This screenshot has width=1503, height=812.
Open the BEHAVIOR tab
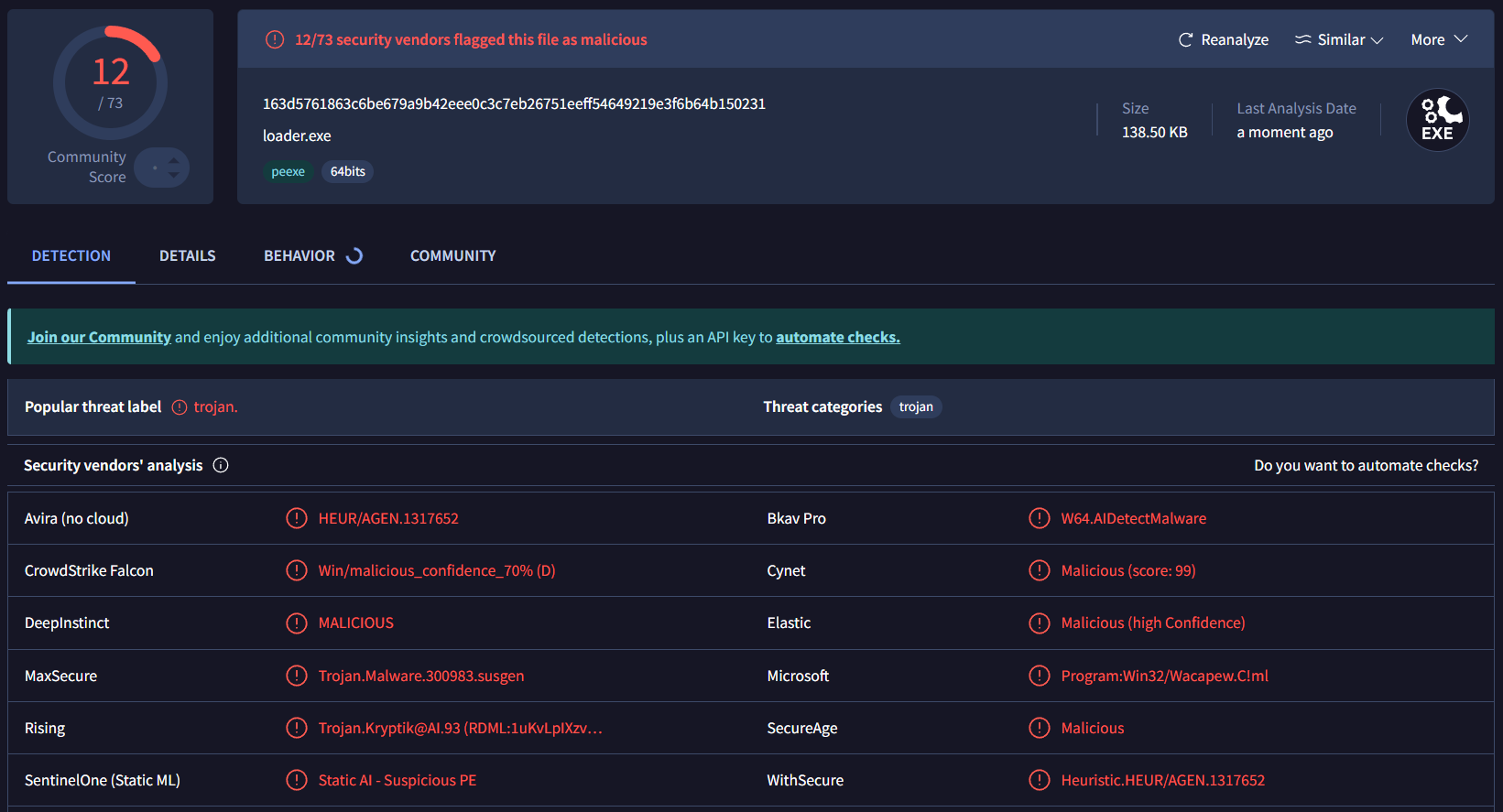(x=300, y=255)
